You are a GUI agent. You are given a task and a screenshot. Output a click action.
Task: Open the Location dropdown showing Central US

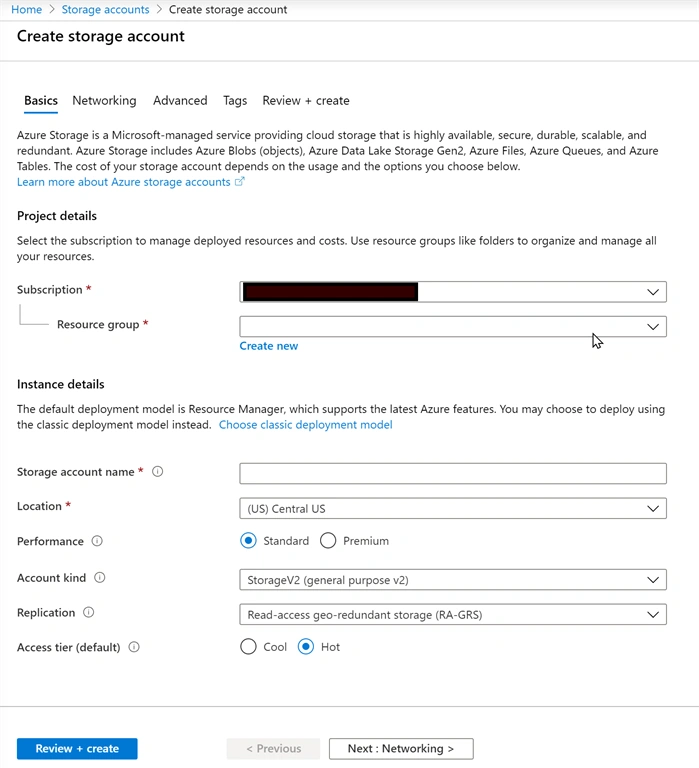tap(453, 508)
